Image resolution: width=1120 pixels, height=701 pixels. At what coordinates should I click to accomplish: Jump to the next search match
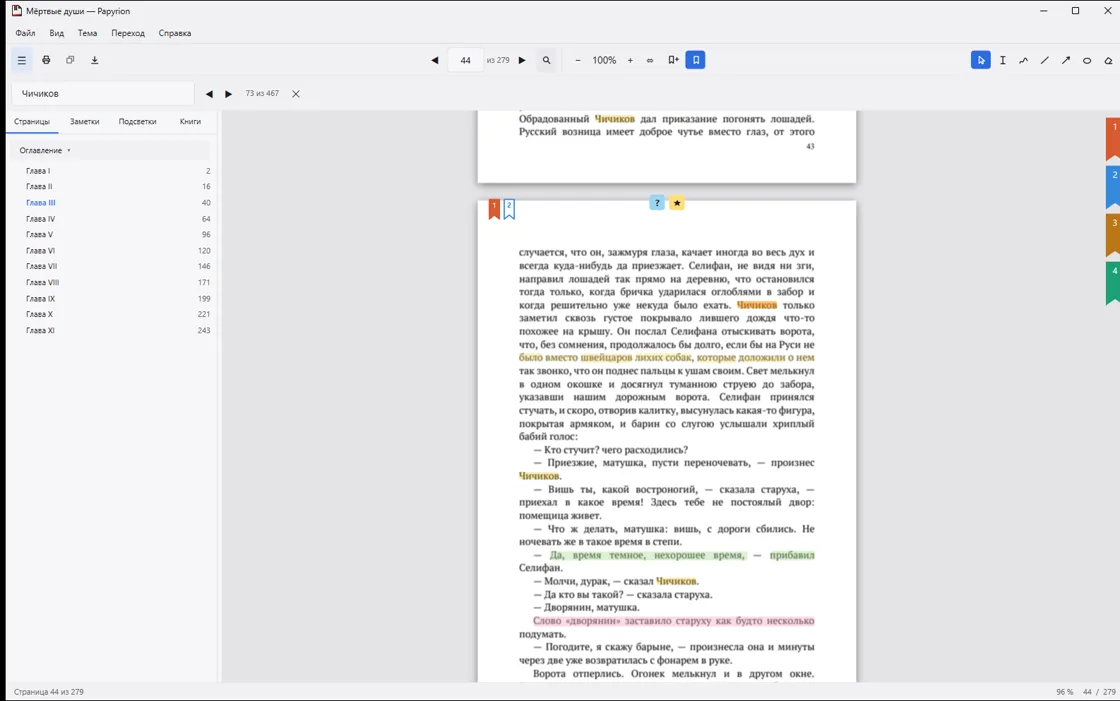point(229,94)
